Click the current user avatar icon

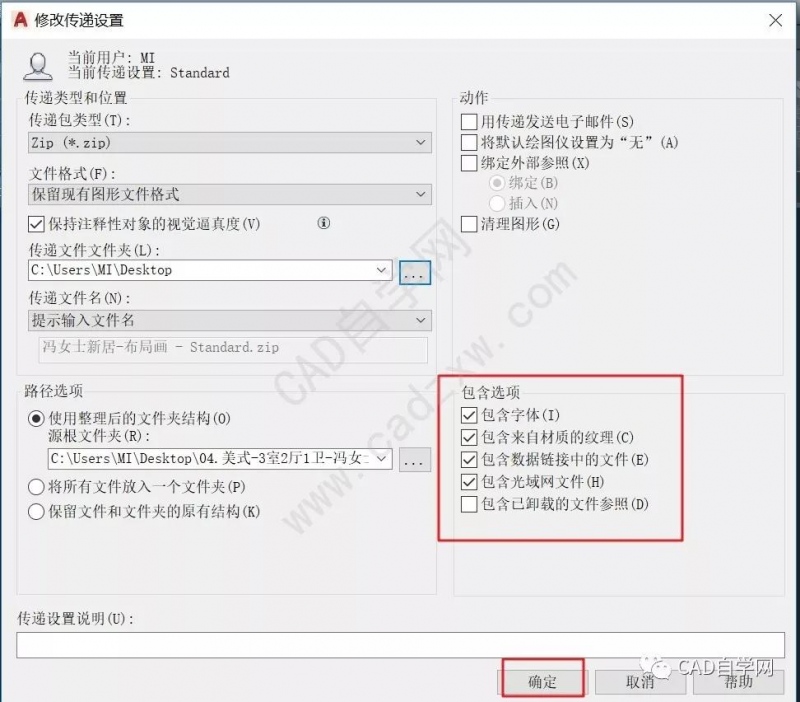[x=38, y=66]
